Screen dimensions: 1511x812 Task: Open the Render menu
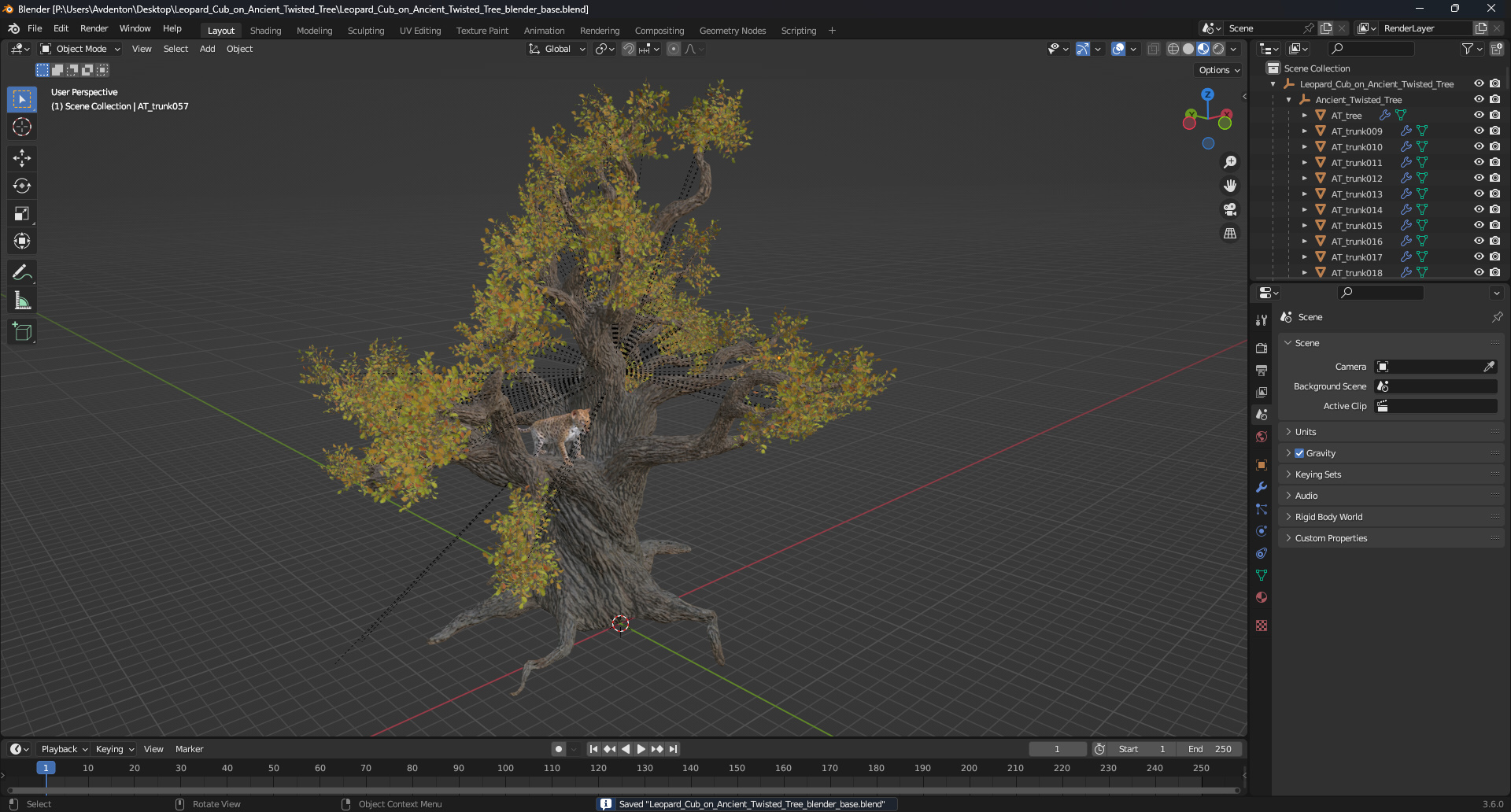94,28
